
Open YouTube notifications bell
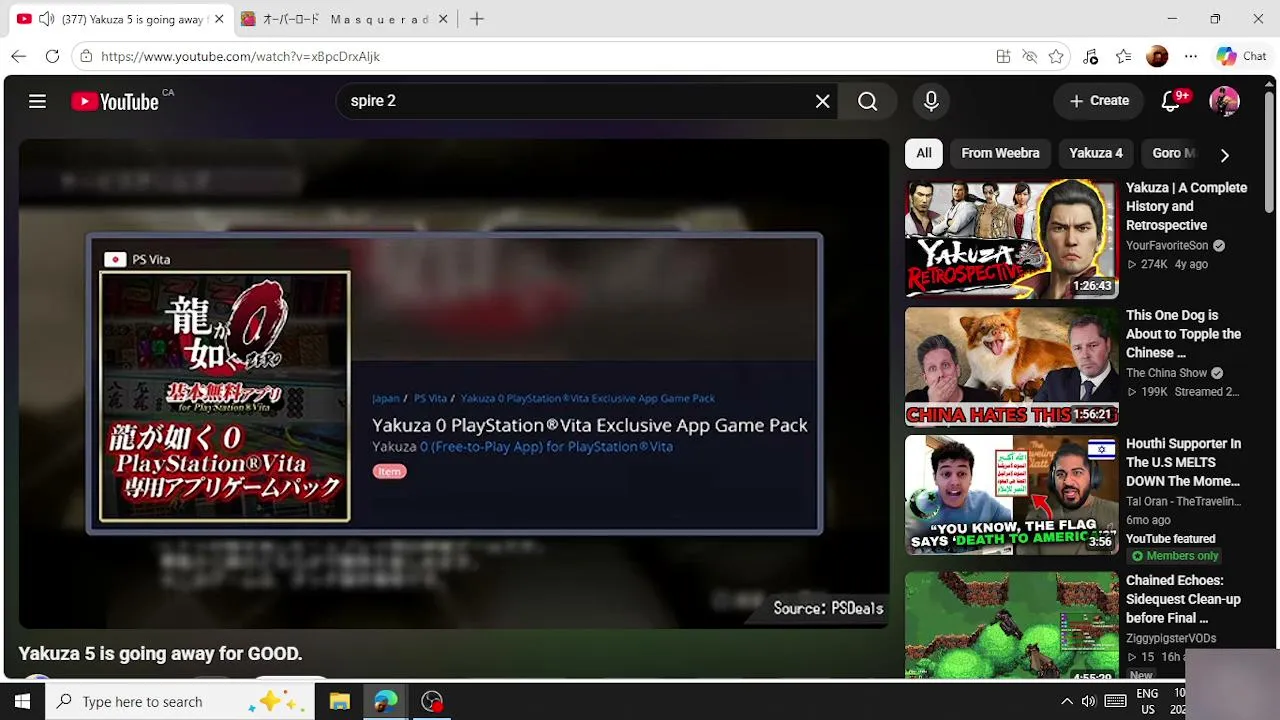[1171, 101]
